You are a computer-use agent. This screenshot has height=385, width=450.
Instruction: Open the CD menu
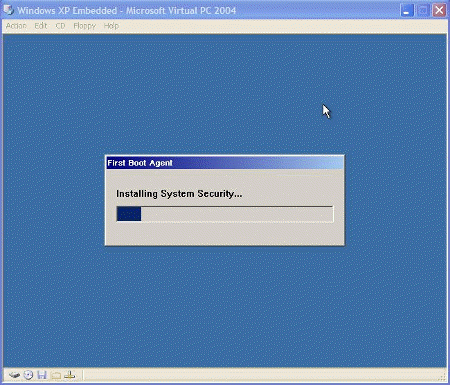[x=60, y=26]
